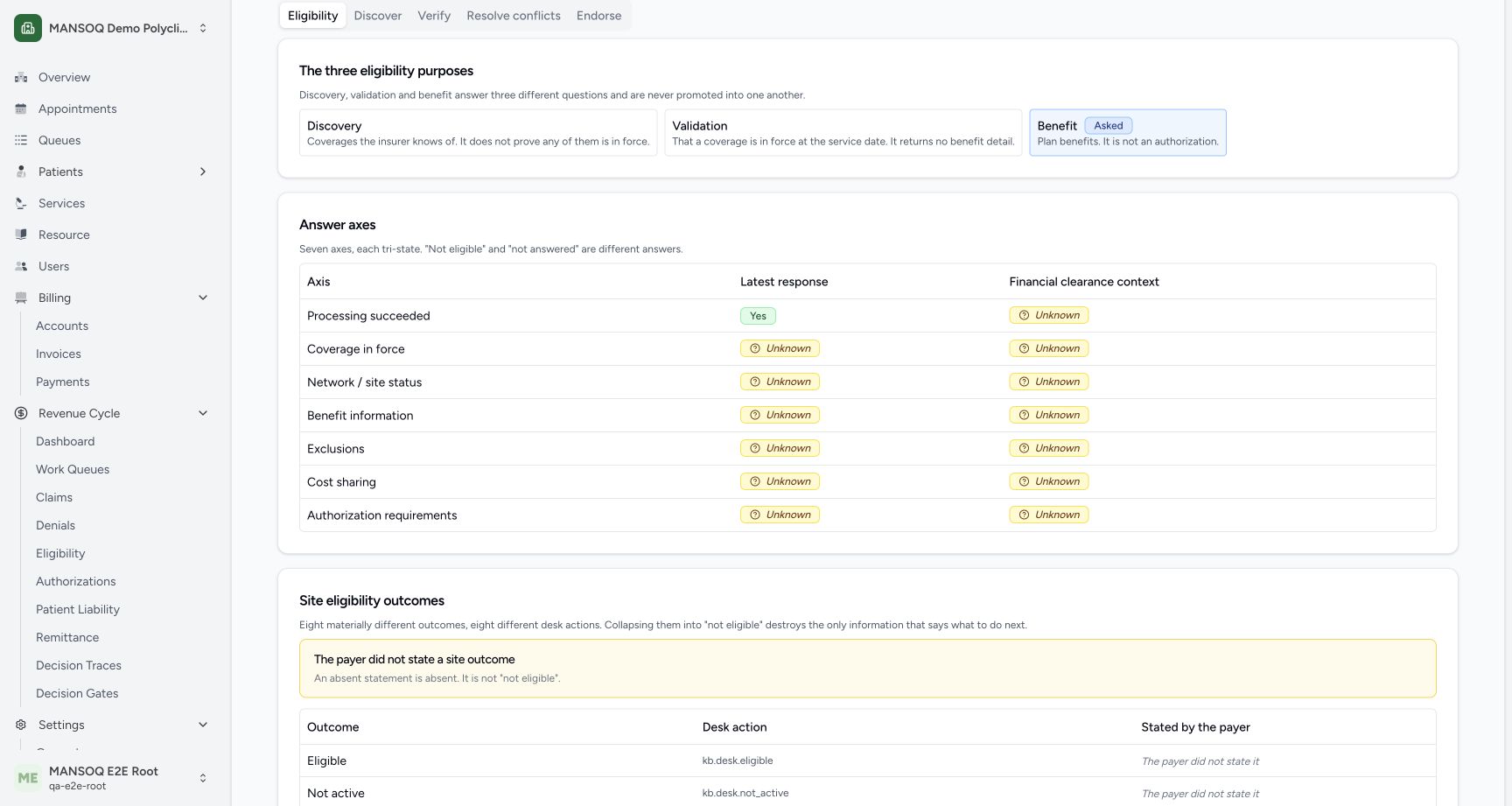Open Invoices under Billing
This screenshot has height=806, width=1512.
[x=59, y=354]
